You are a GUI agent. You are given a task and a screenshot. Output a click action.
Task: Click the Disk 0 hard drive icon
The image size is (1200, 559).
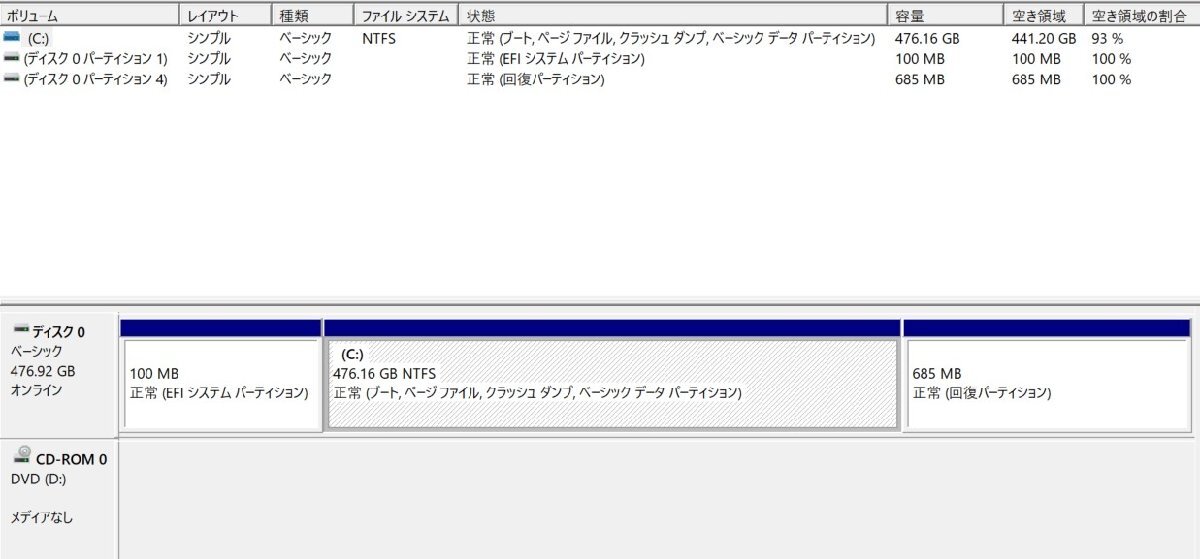20,330
